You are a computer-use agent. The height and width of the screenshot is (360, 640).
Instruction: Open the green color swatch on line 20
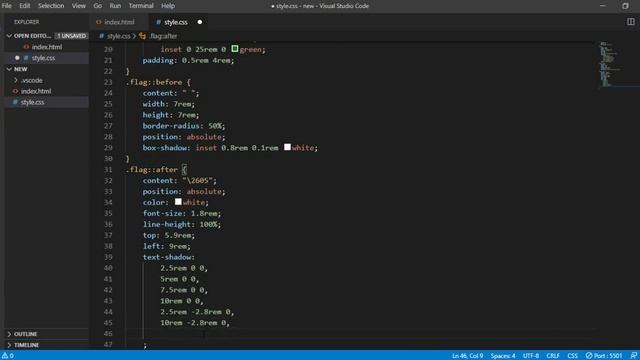pos(235,49)
